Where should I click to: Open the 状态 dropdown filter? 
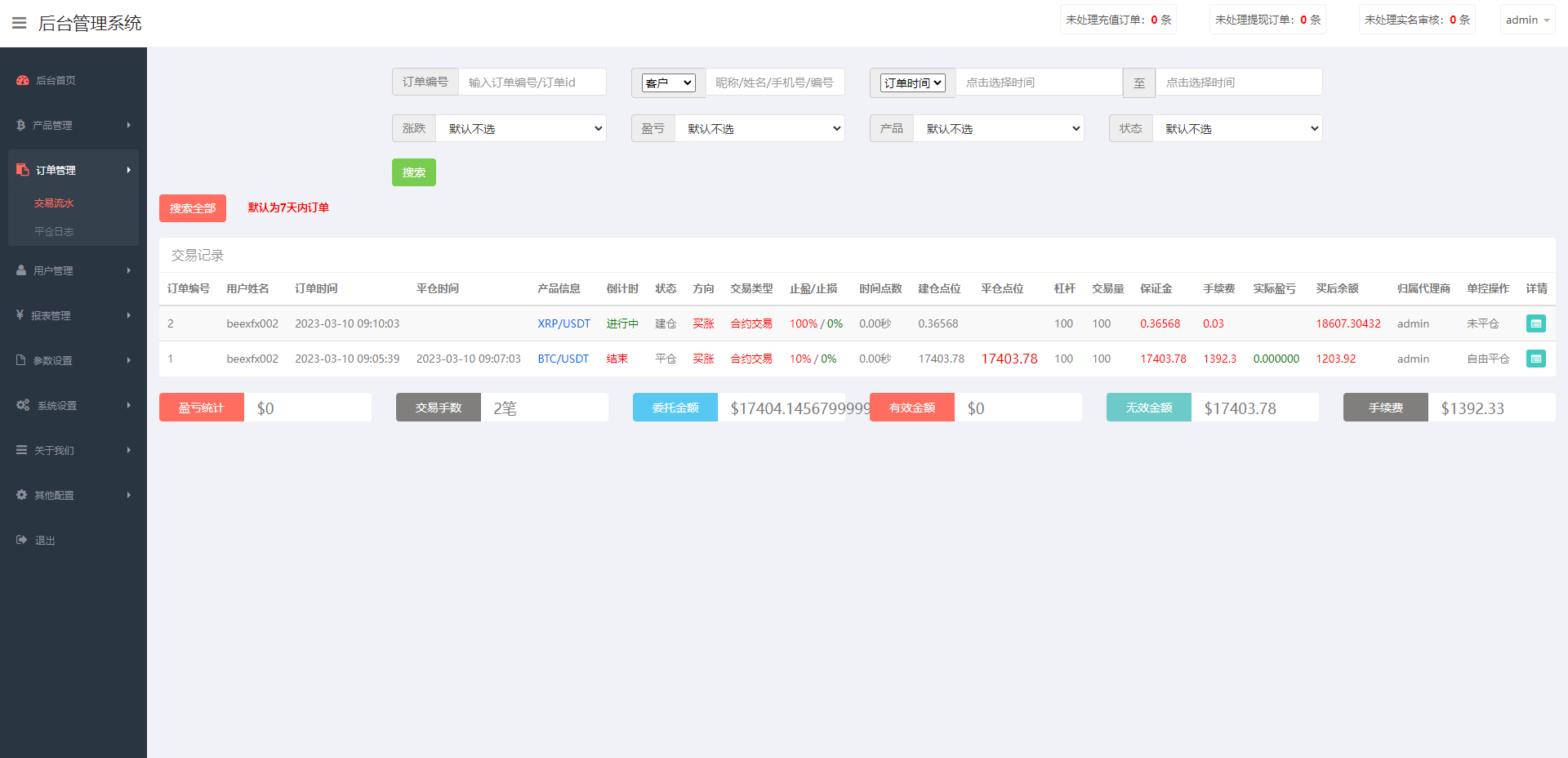1237,128
